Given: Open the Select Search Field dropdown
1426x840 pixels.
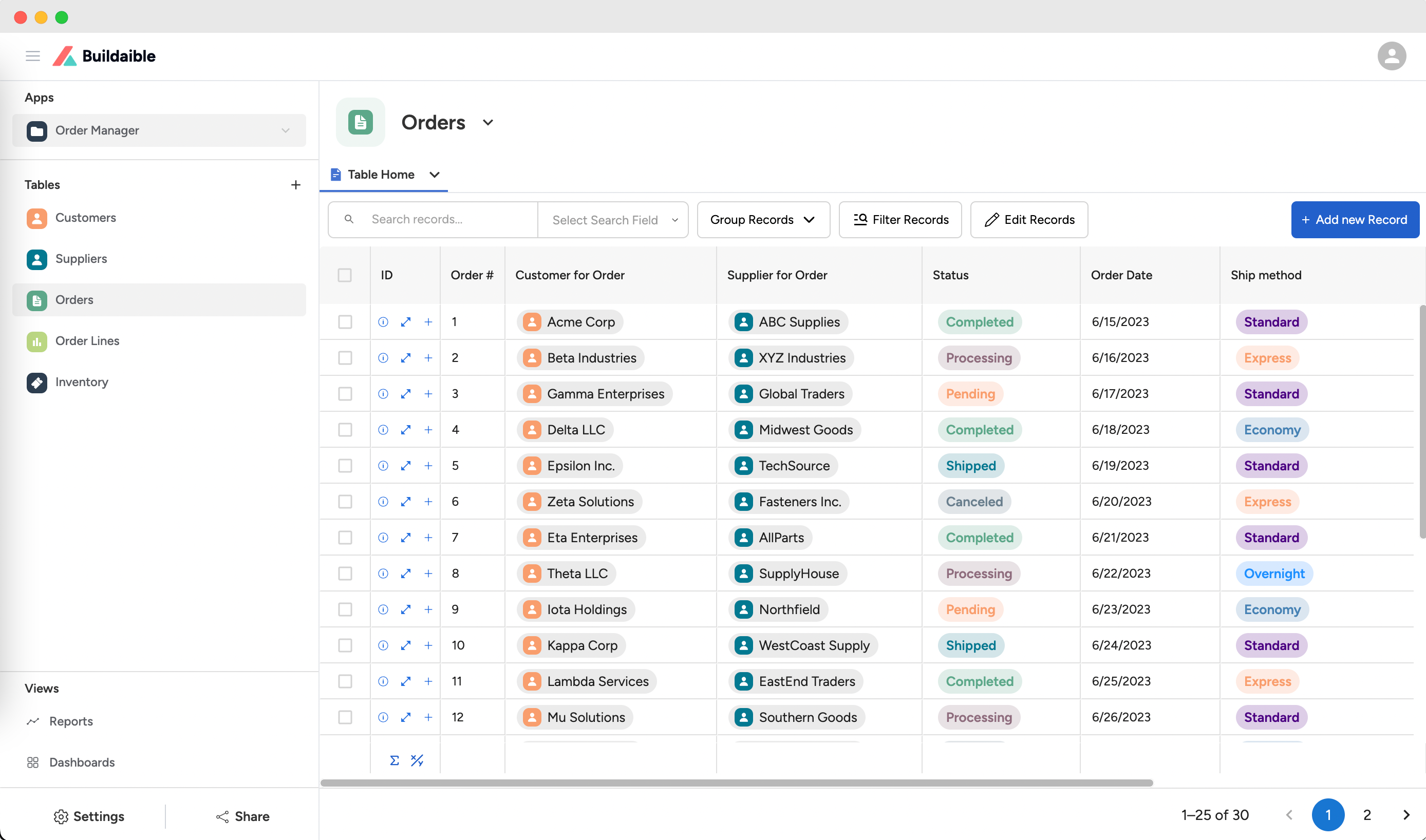Looking at the screenshot, I should tap(613, 220).
